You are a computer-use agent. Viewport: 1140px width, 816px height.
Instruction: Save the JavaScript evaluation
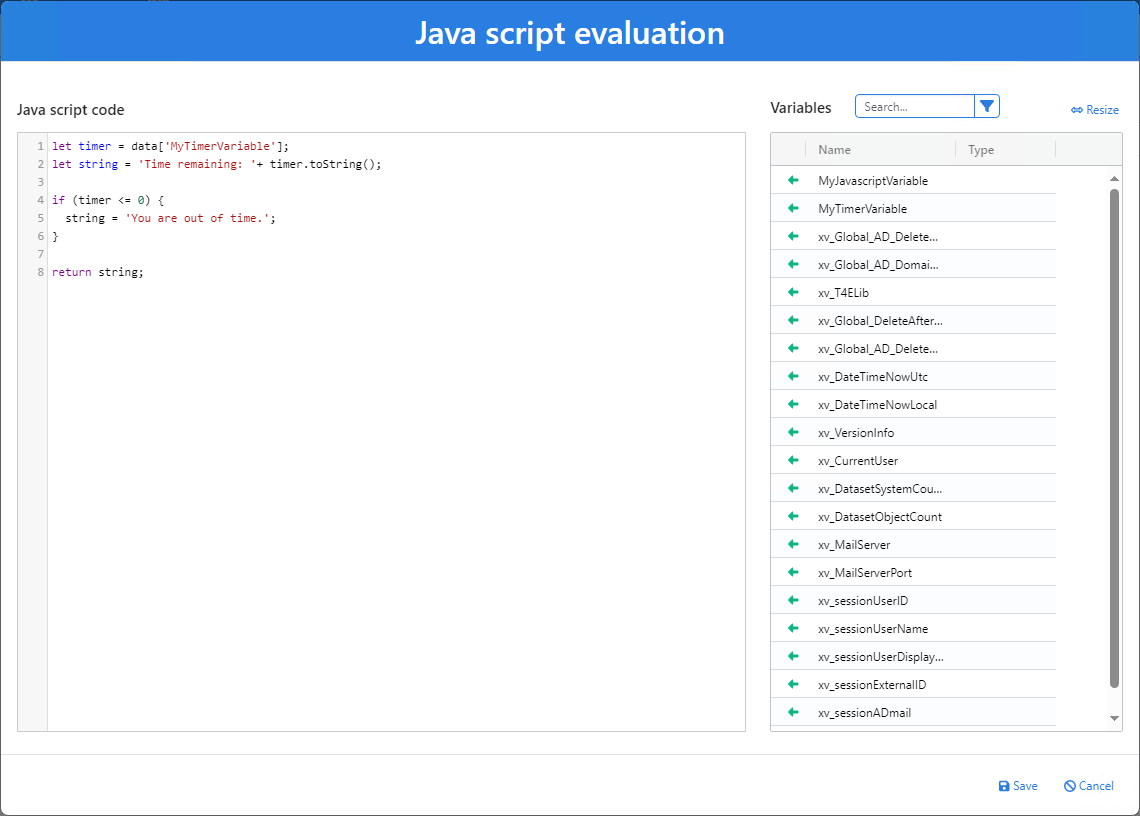1017,786
